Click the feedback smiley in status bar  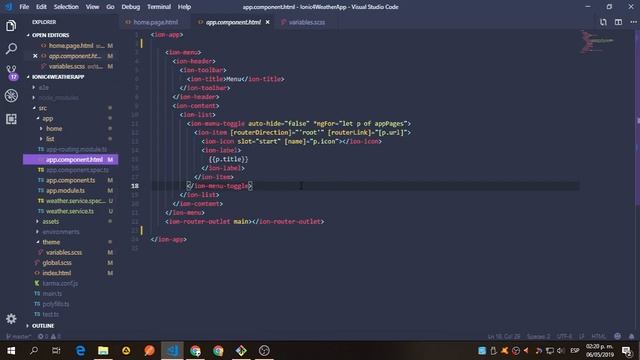618,336
